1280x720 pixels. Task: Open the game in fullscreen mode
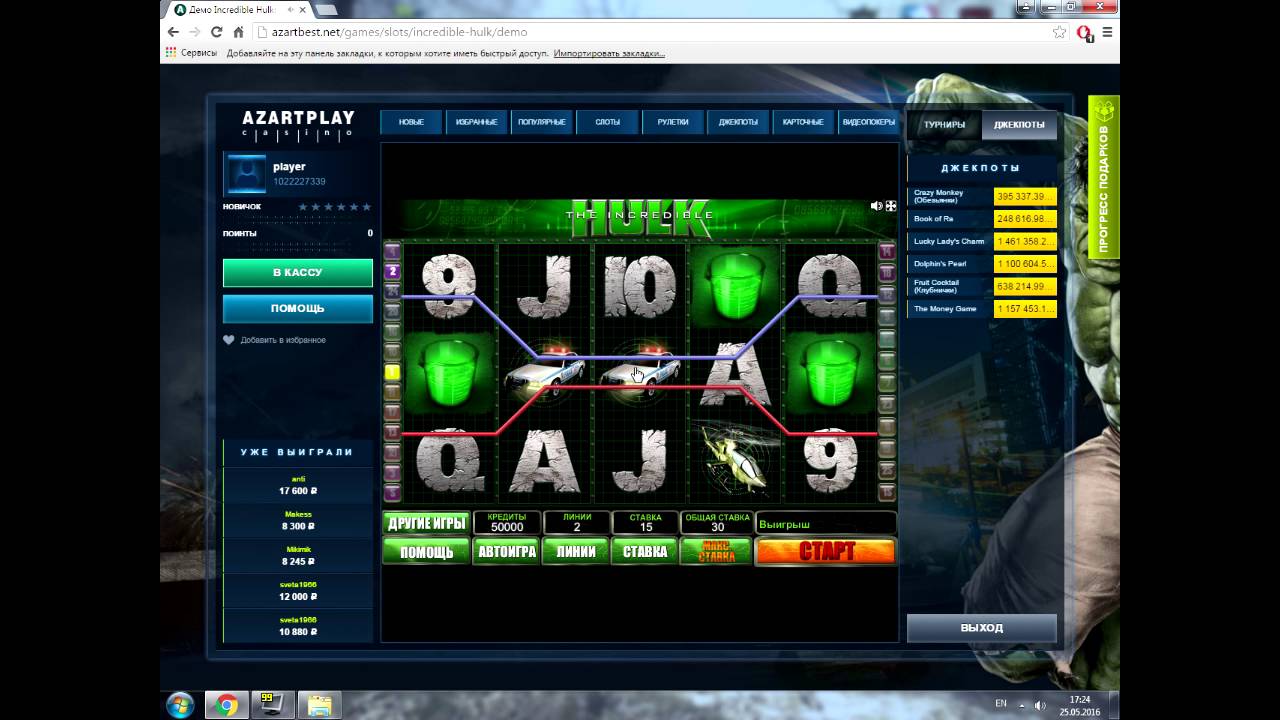point(891,206)
